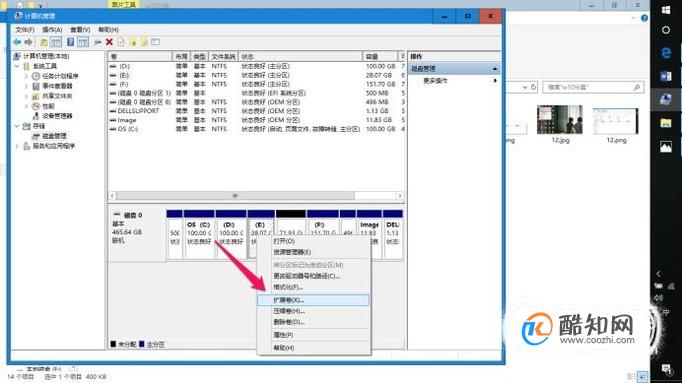Viewport: 682px width, 383px height.
Task: Collapse the Storage (存储) tree node
Action: tap(17, 126)
